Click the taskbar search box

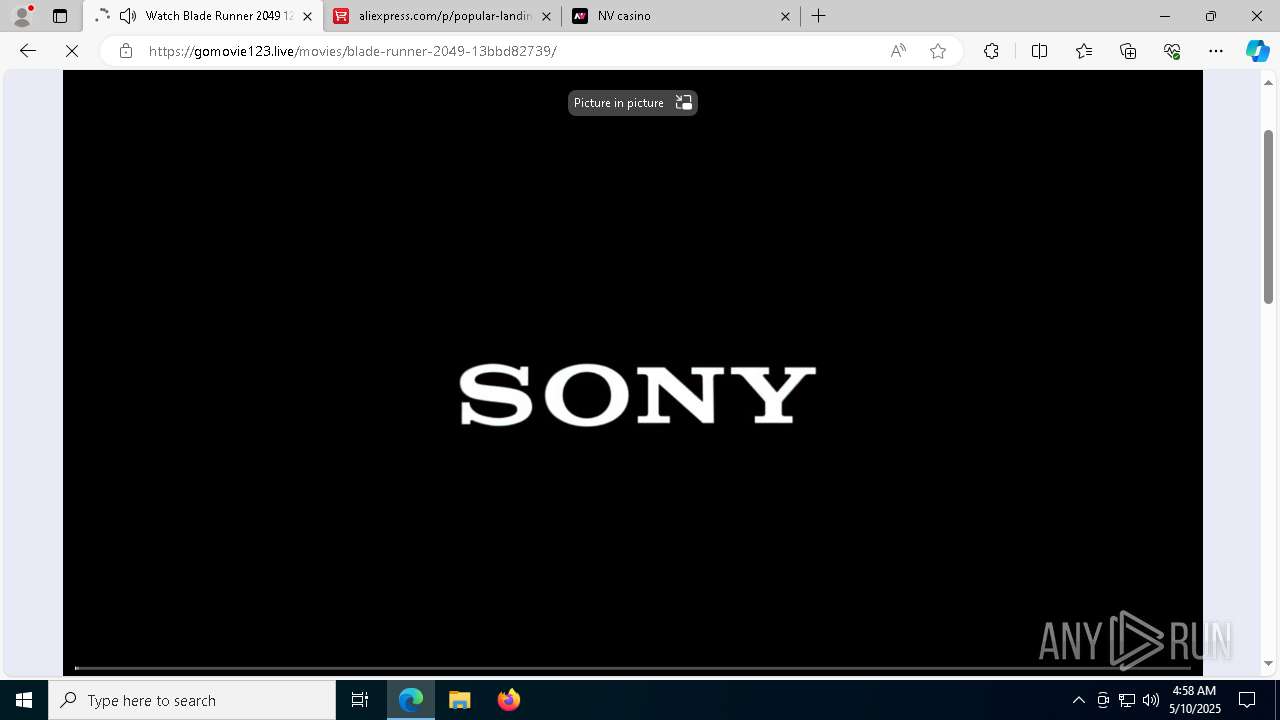[x=192, y=700]
